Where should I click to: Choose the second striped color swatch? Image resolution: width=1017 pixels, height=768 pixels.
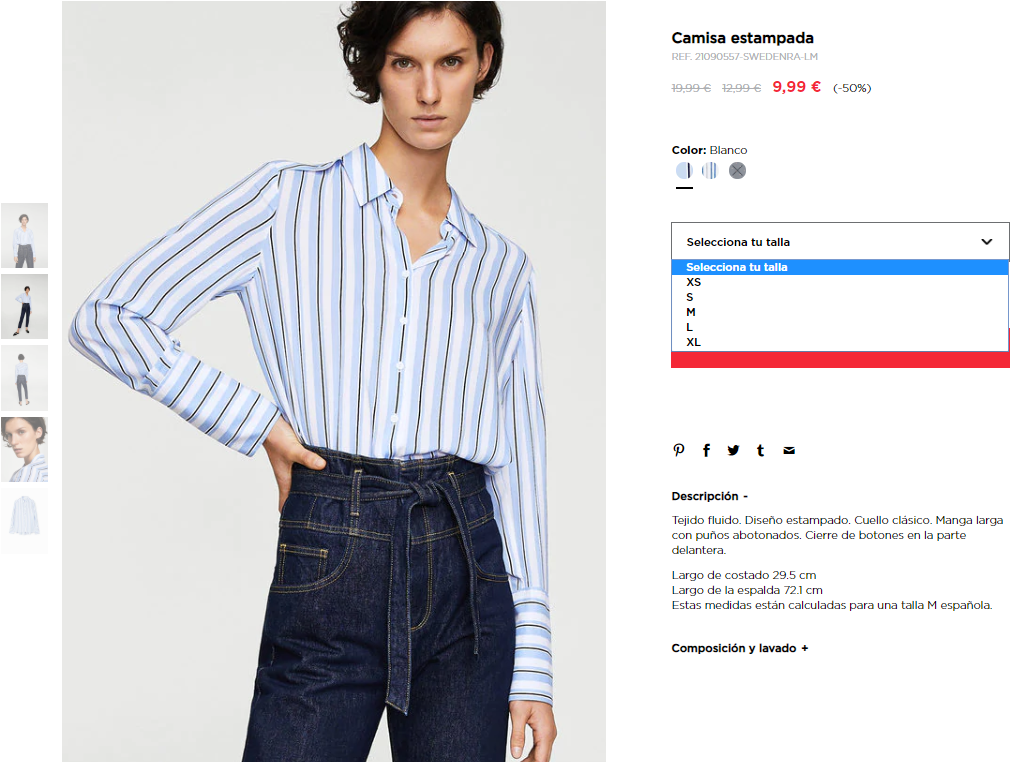click(710, 171)
